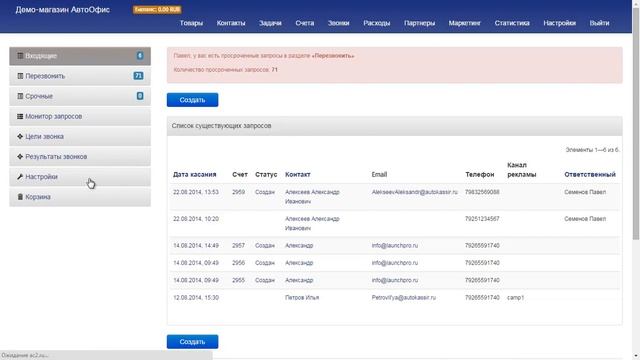Click date 12.08.2014, 15:30

(x=196, y=298)
